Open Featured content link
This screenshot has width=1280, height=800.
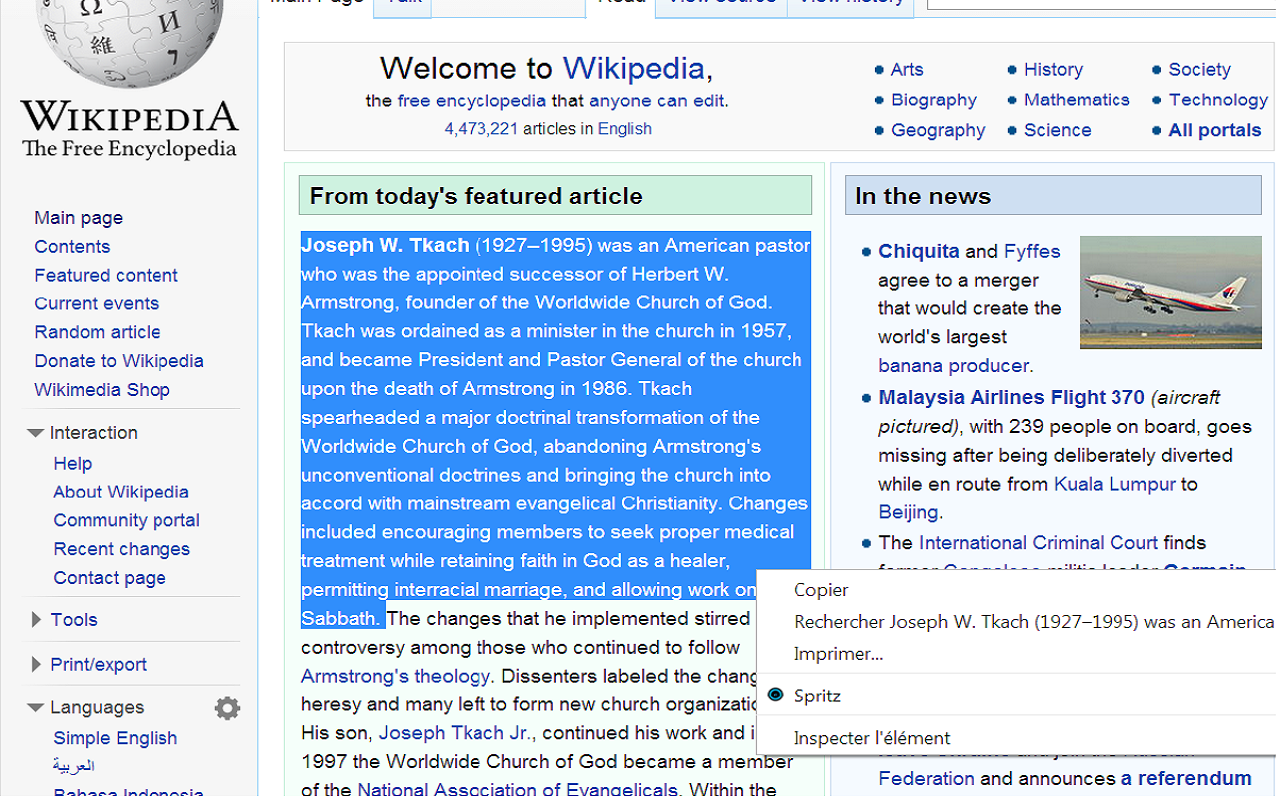(x=106, y=275)
